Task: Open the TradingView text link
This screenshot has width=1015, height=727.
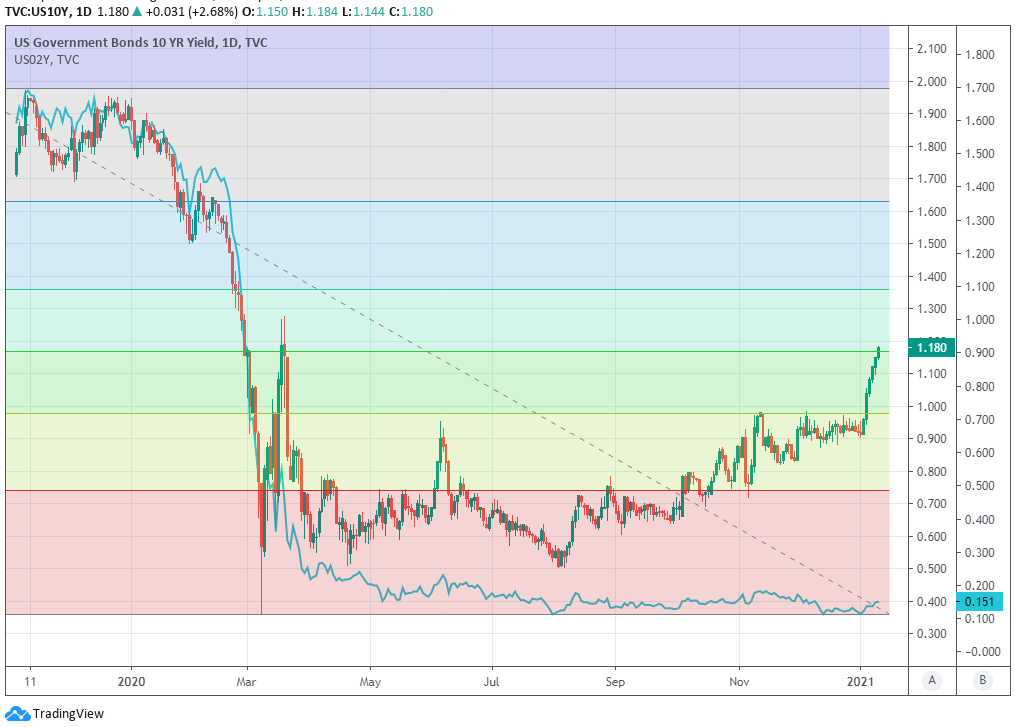Action: pyautogui.click(x=68, y=714)
